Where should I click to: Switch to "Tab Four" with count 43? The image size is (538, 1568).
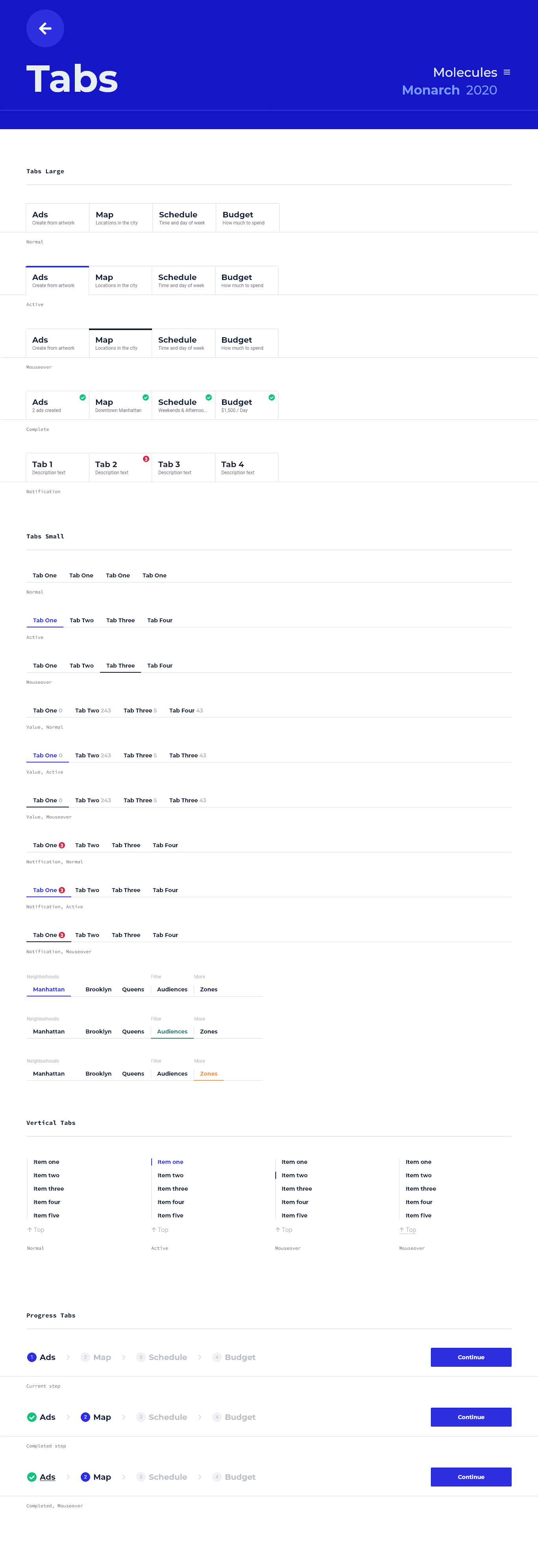coord(186,711)
